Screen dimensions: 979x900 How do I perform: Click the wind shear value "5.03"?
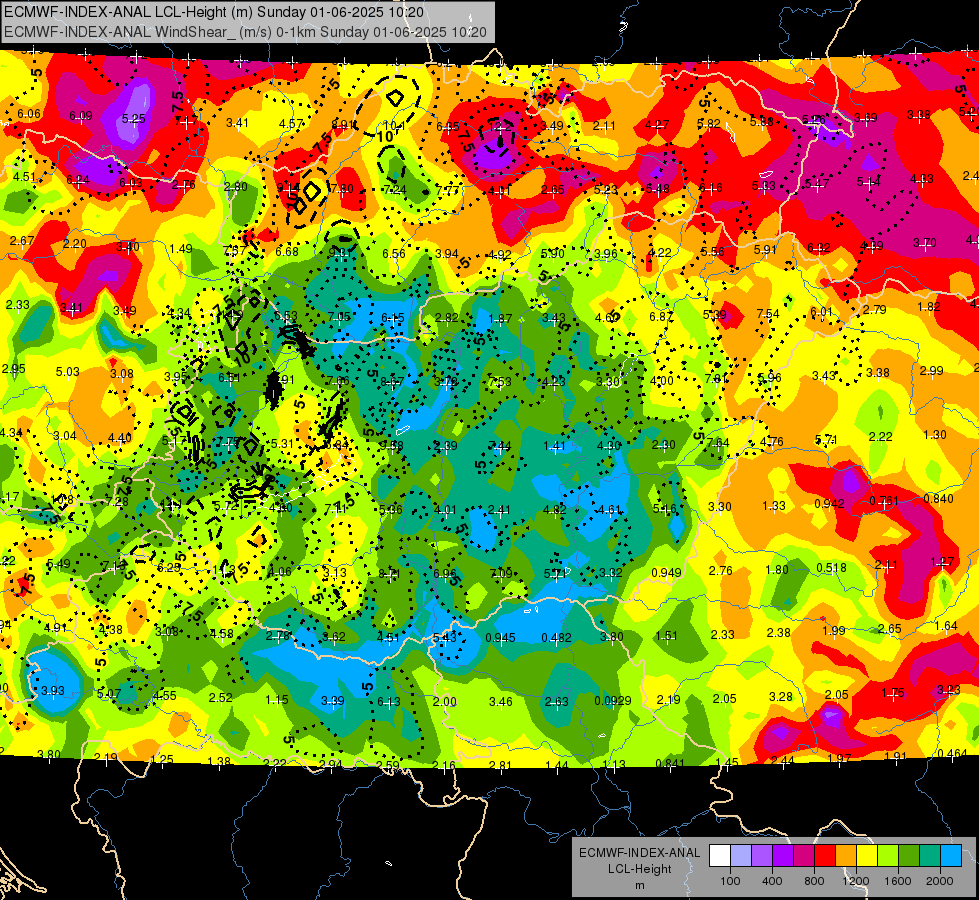[x=67, y=372]
